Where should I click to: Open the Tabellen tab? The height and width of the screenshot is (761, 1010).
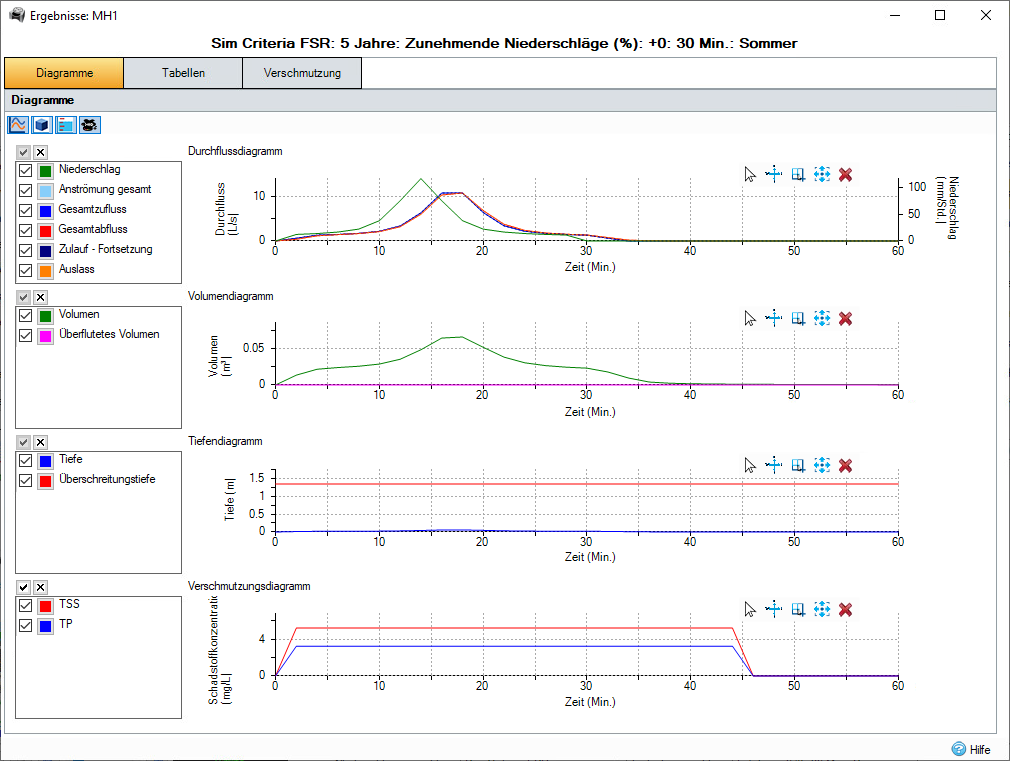coord(183,73)
